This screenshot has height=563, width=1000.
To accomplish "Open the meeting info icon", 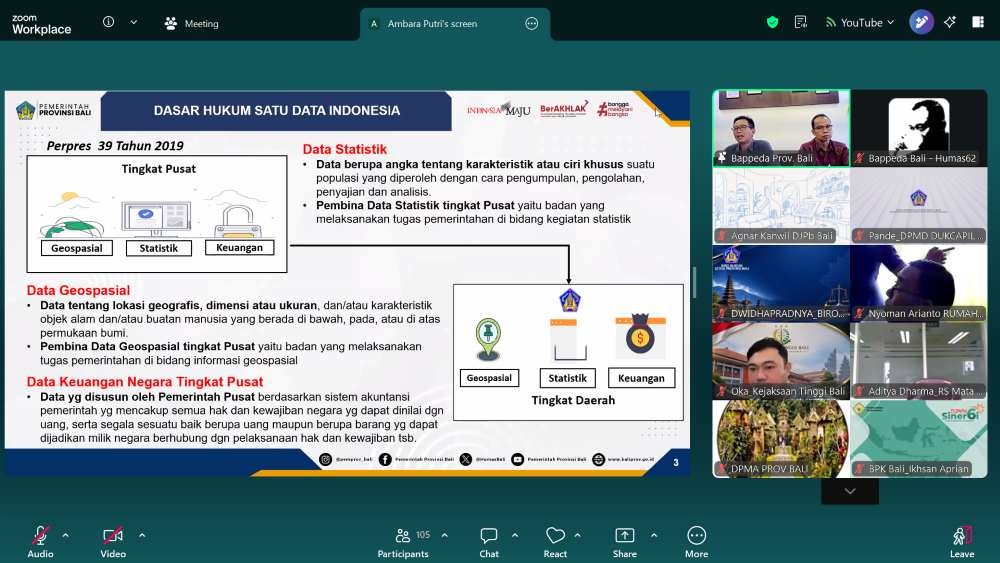I will pyautogui.click(x=108, y=22).
